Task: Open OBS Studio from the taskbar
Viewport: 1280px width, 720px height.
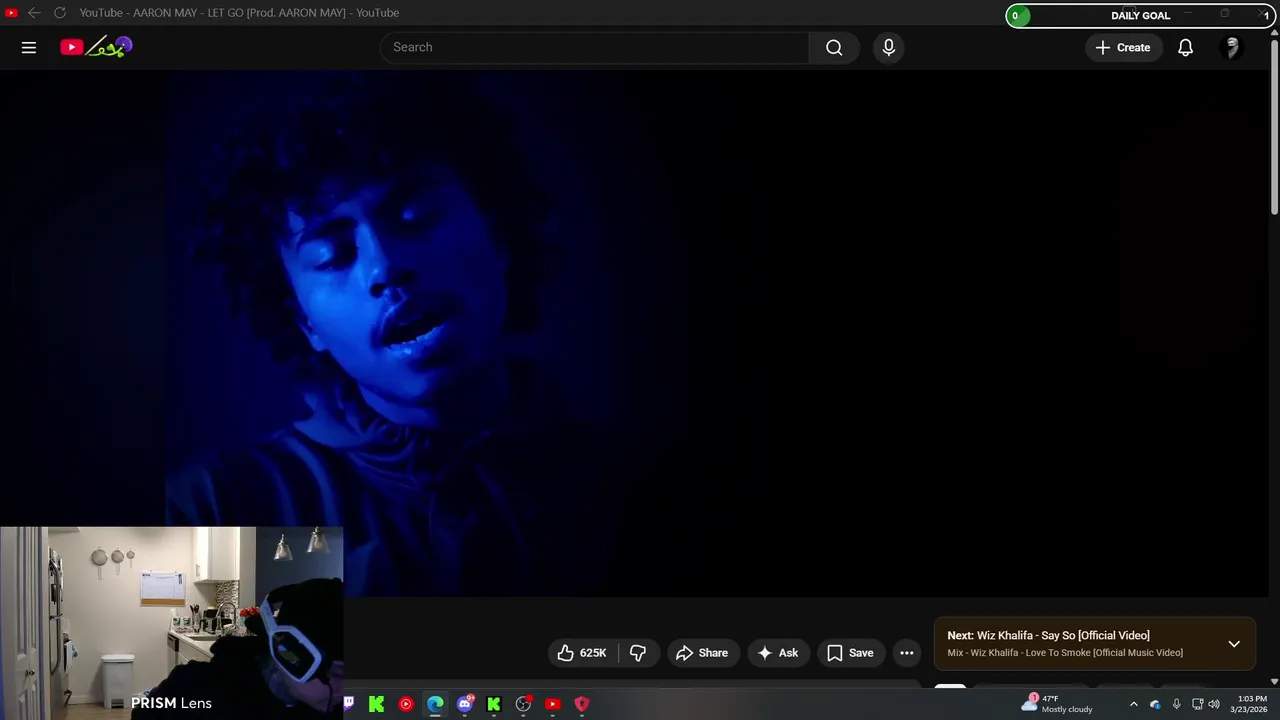Action: 523,704
